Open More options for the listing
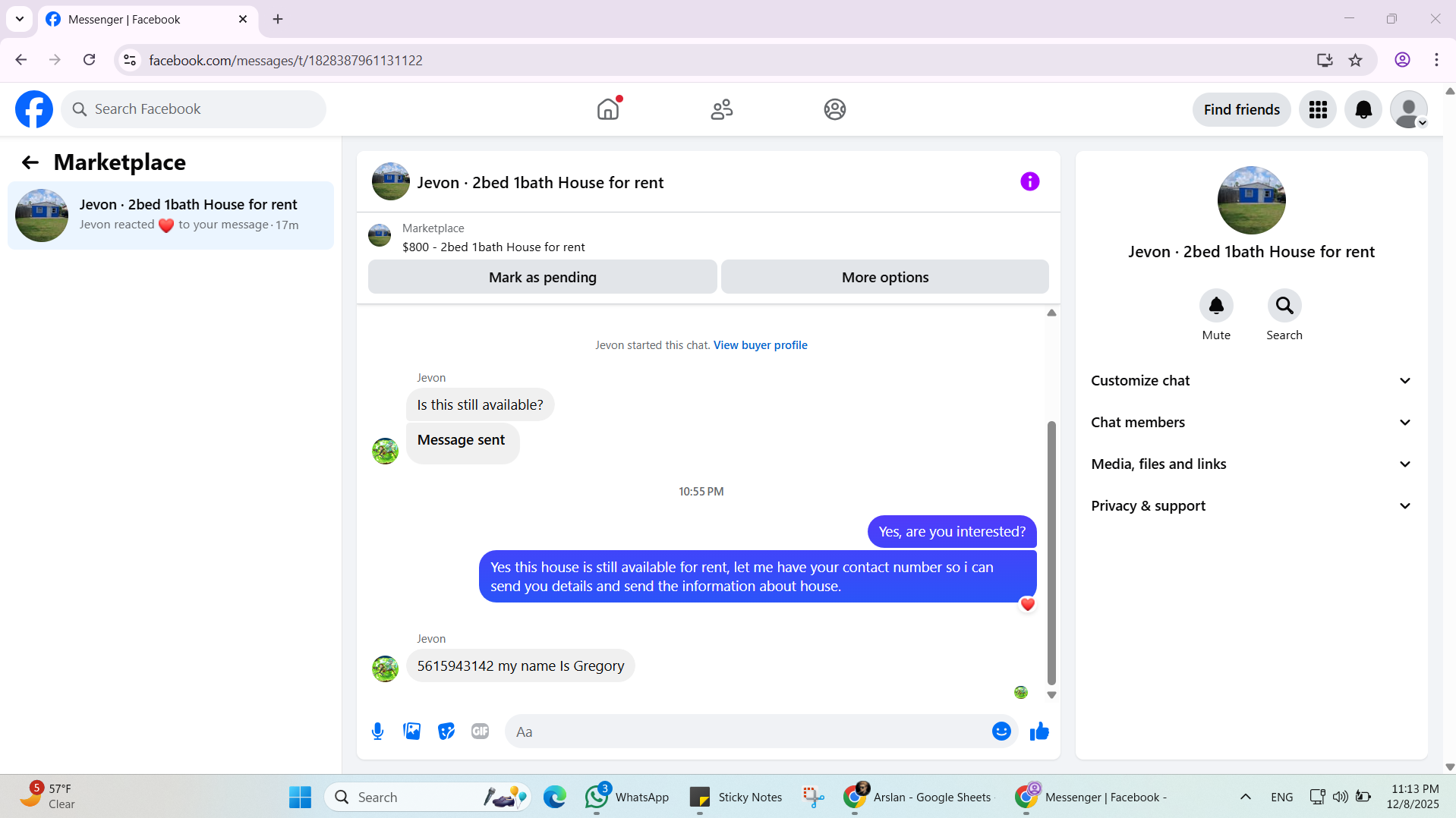Screen dimensions: 1456x818 [885, 277]
